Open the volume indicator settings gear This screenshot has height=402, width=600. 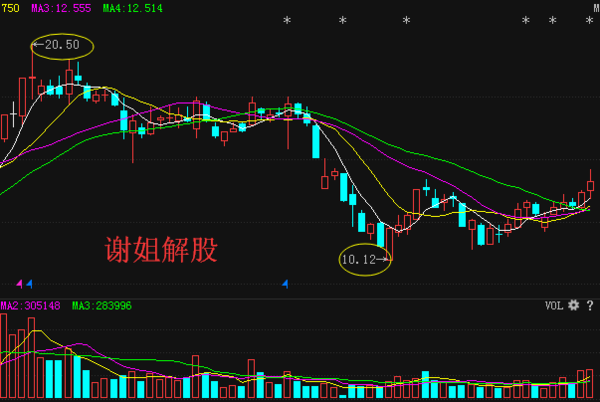(x=574, y=305)
